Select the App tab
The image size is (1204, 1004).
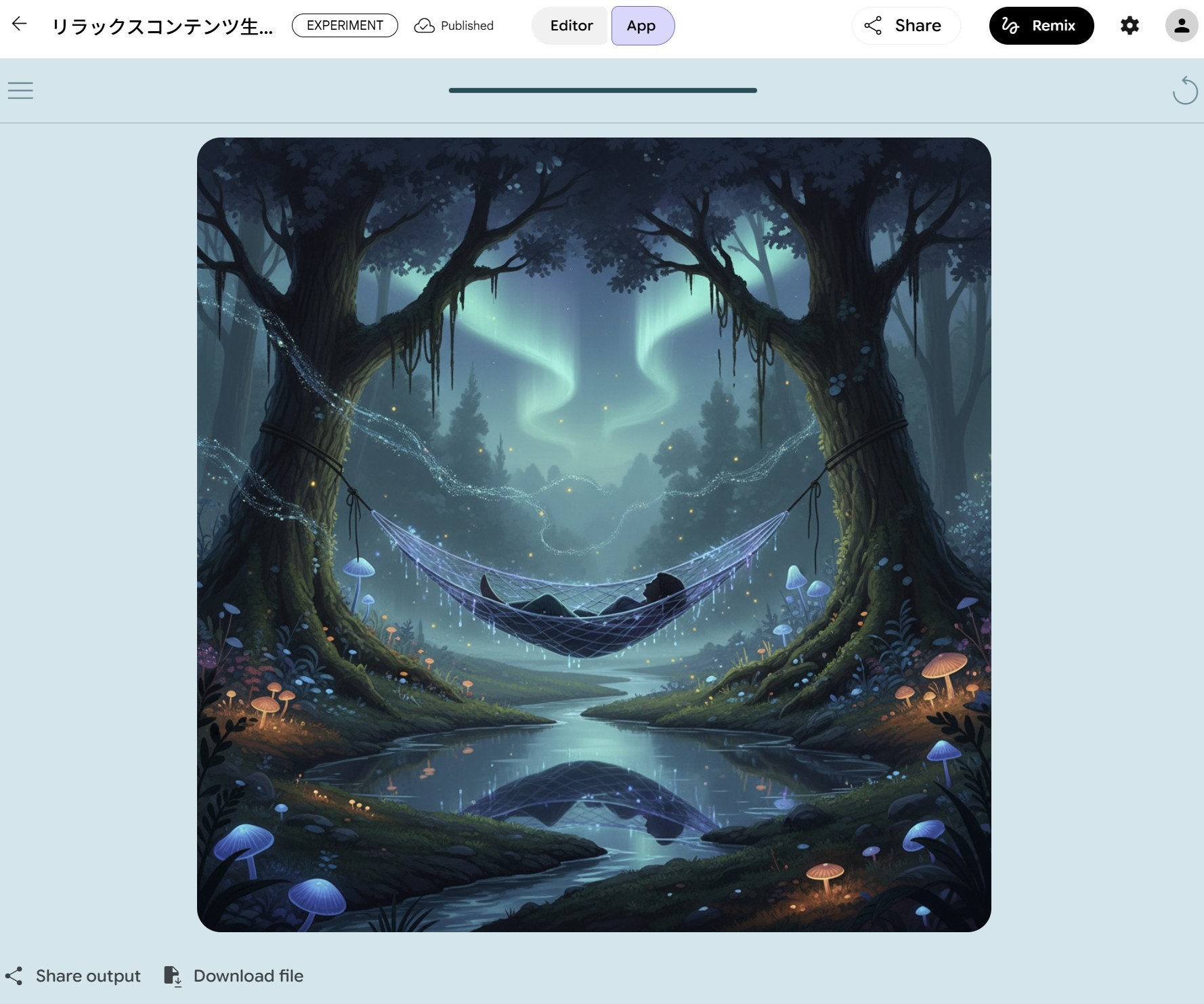(641, 26)
